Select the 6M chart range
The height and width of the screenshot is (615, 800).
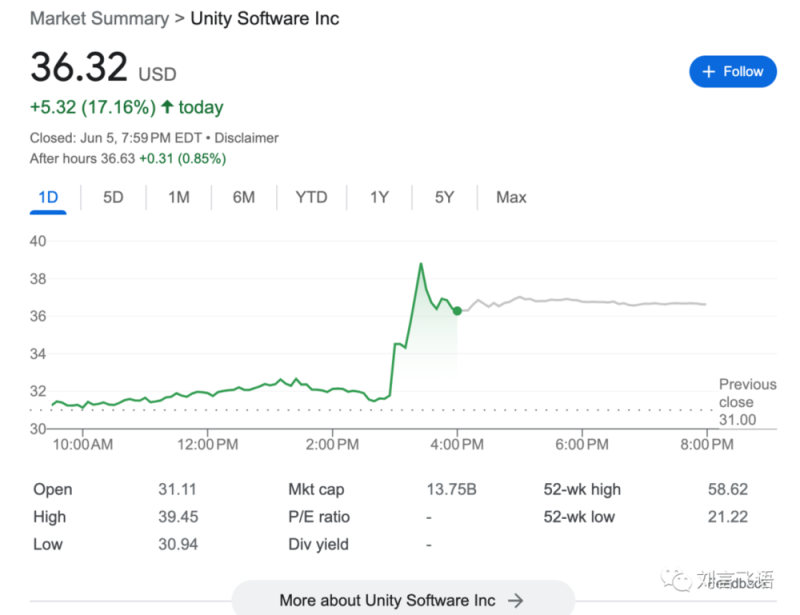coord(244,197)
